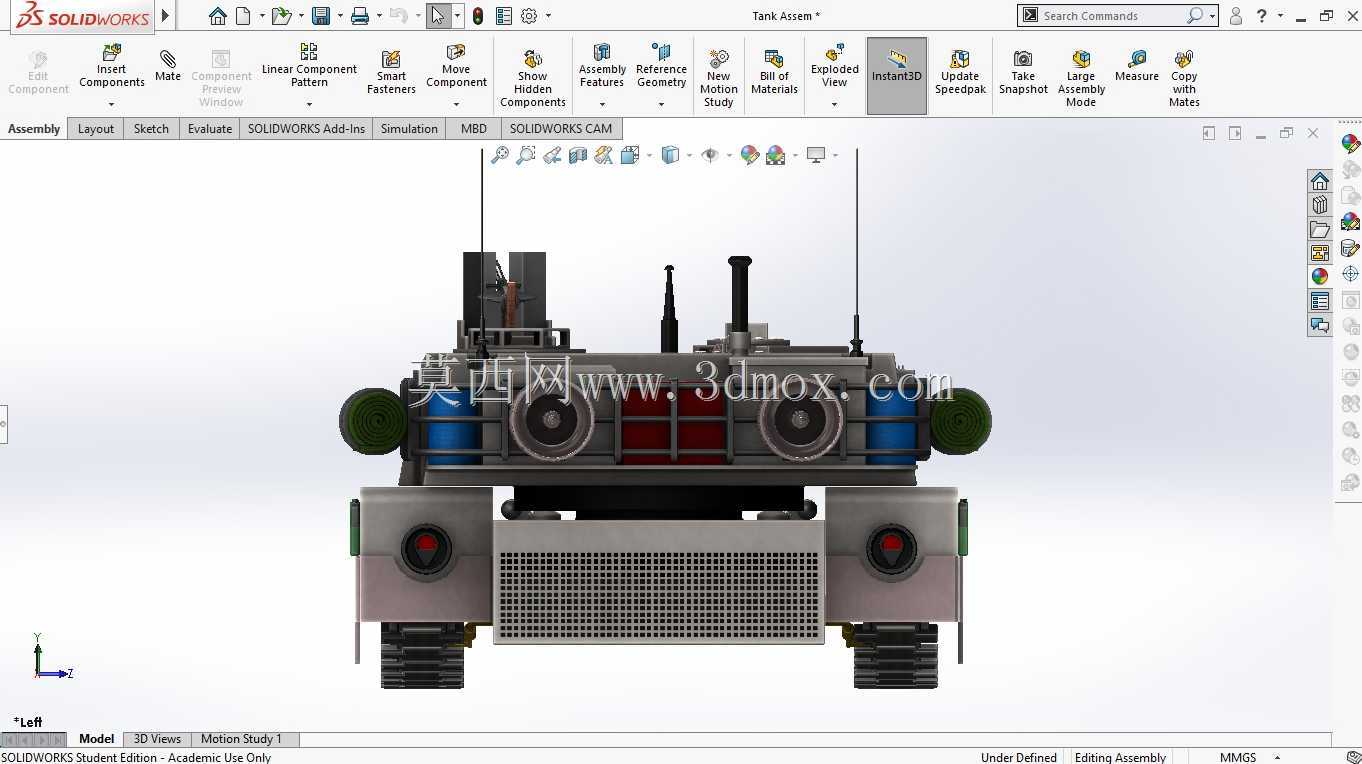Expand Assembly Features dropdown arrow
The image size is (1362, 764).
coord(602,104)
